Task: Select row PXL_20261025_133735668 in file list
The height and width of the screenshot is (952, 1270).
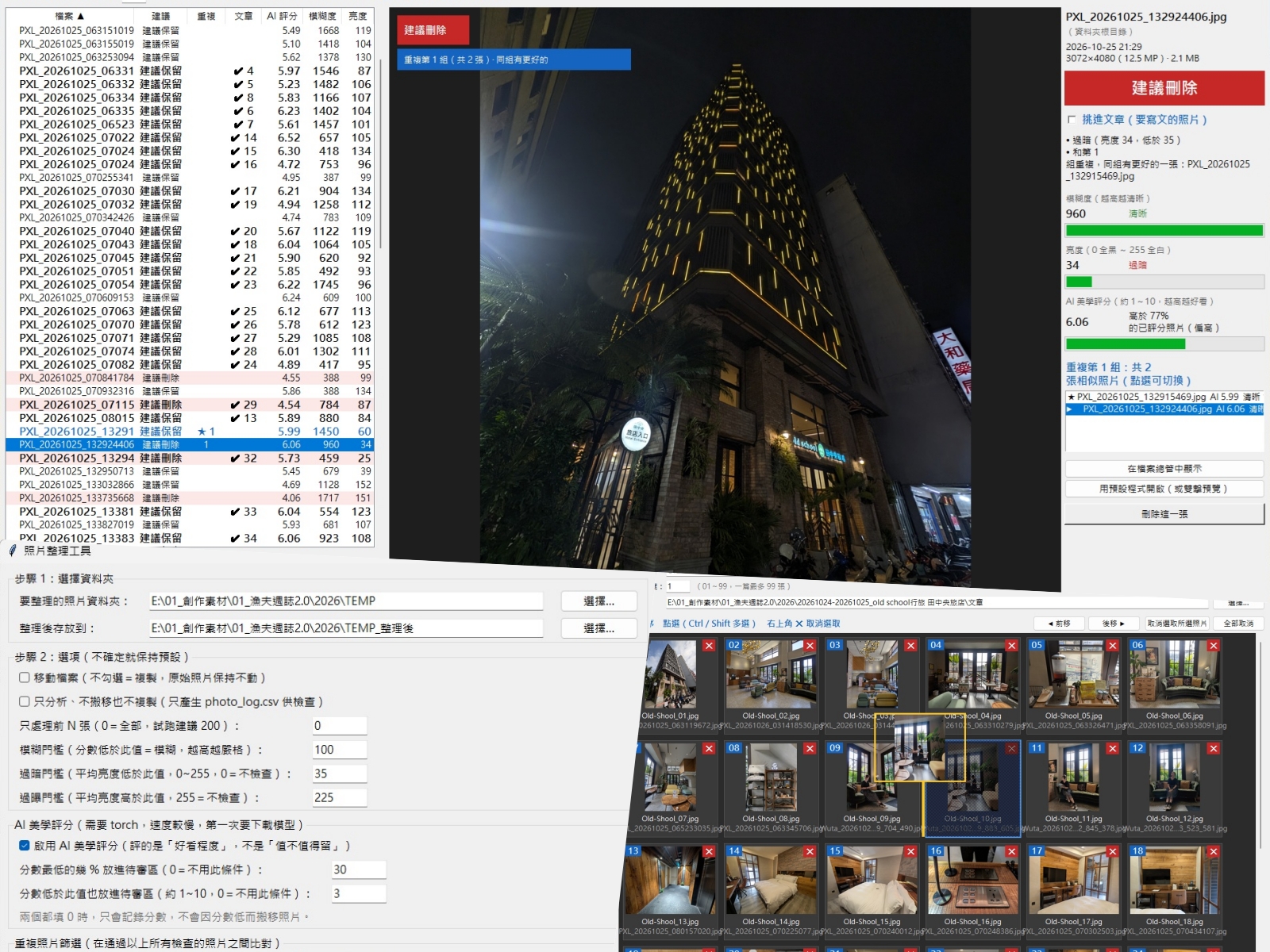Action: (190, 498)
